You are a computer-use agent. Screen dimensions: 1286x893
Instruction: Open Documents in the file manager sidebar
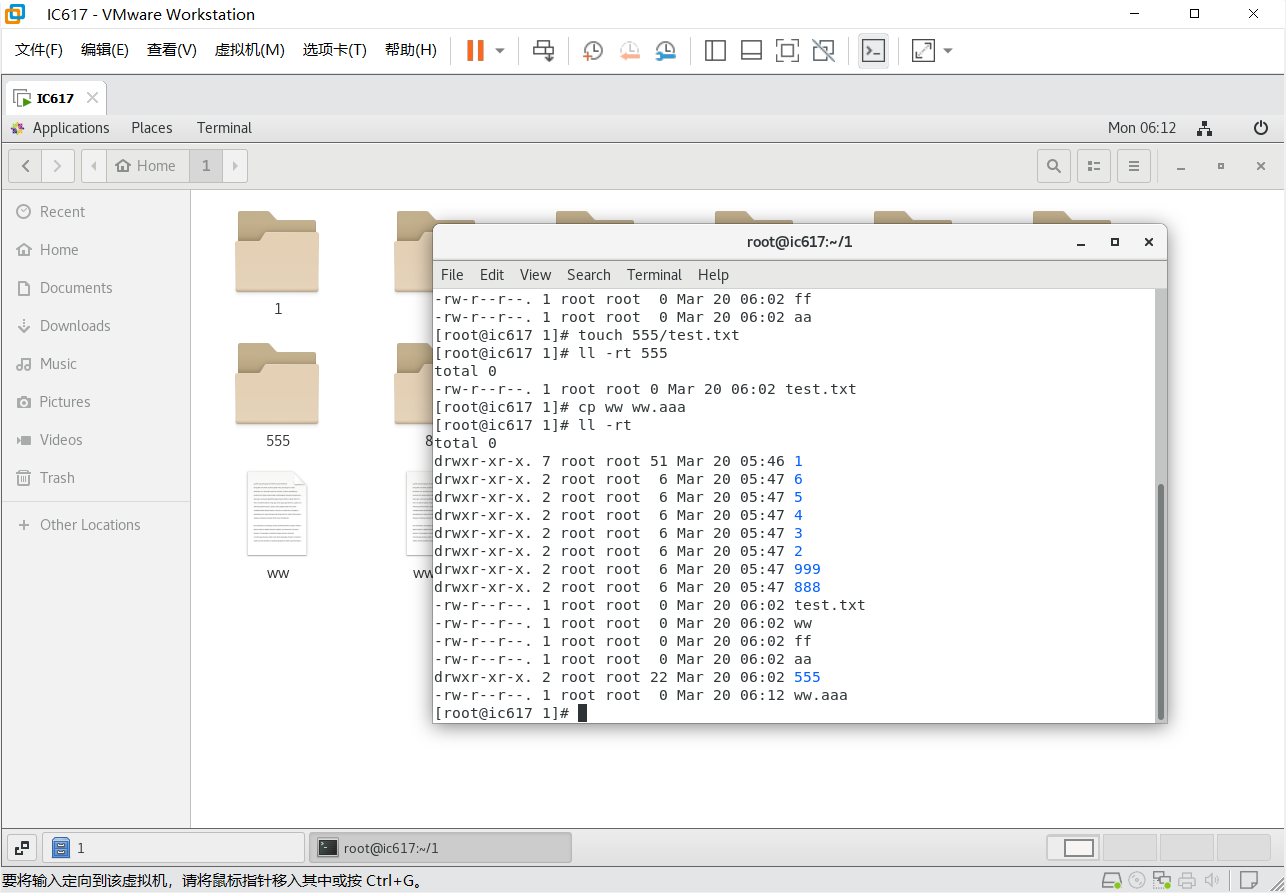click(95, 288)
